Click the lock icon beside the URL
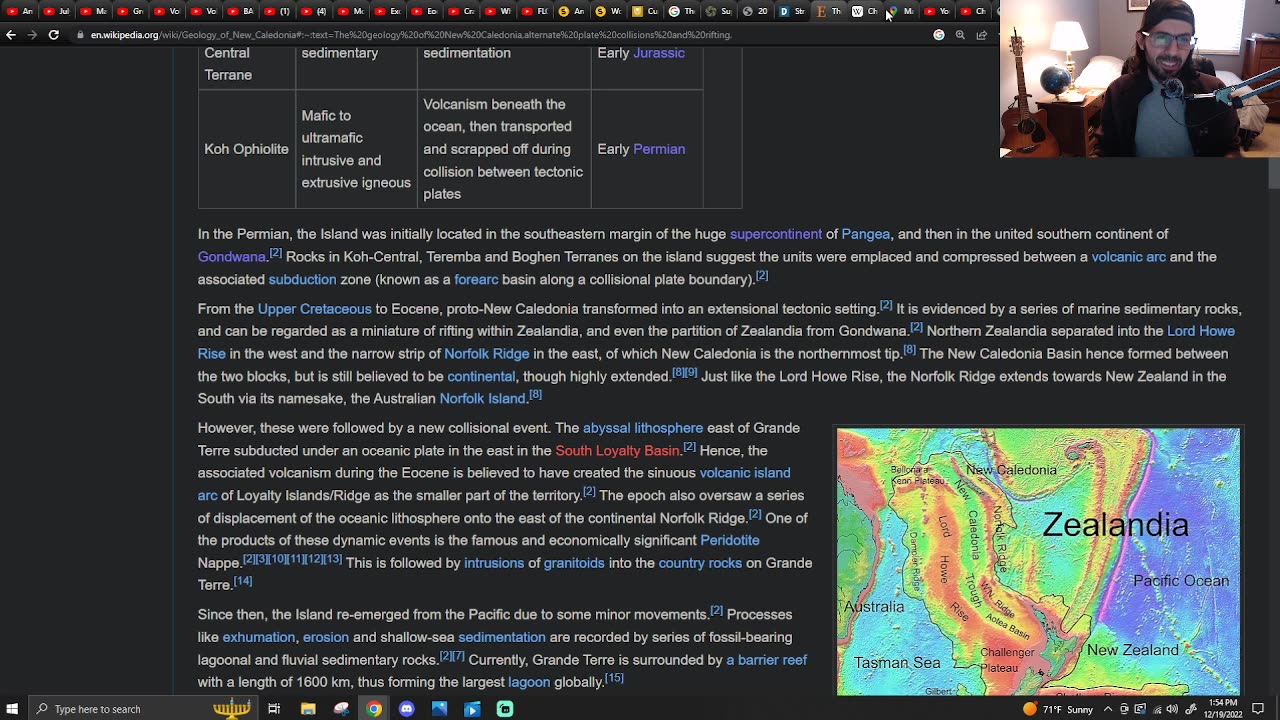The width and height of the screenshot is (1280, 720). pos(80,35)
